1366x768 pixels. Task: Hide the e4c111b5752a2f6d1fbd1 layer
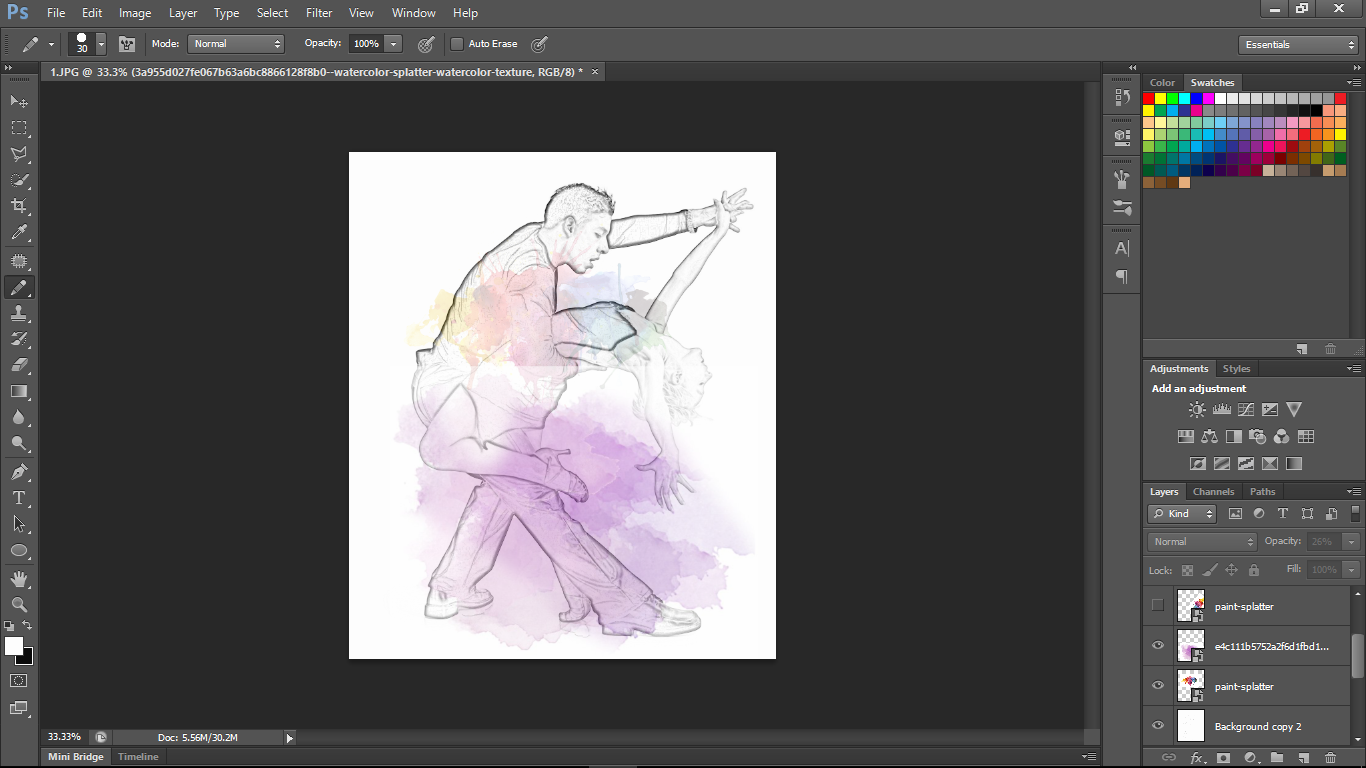[1158, 645]
